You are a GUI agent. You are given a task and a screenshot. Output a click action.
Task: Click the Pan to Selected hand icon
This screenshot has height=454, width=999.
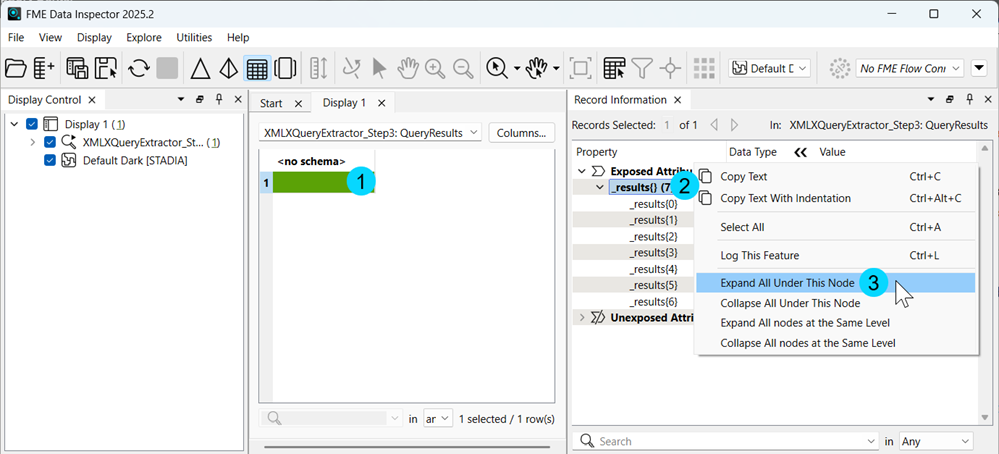[x=536, y=68]
